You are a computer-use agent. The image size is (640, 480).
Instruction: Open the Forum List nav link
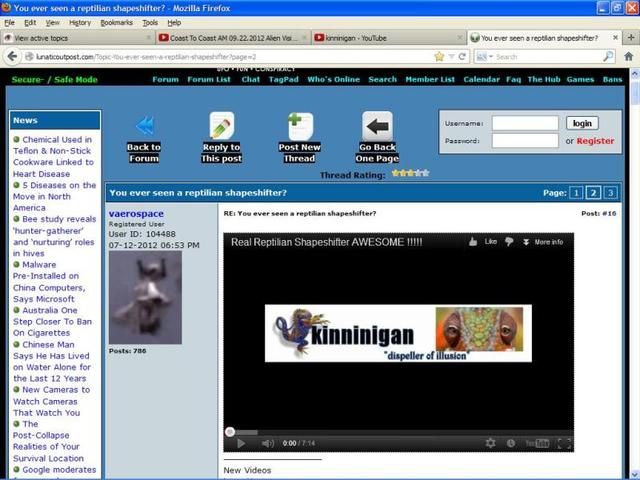[x=209, y=79]
